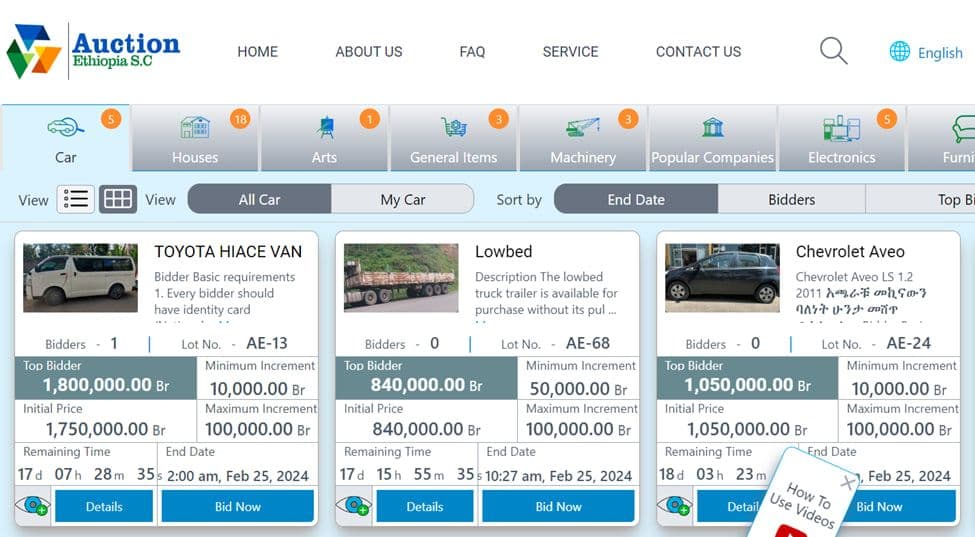Select the General Items category tab
Screen dimensions: 975x537
pos(453,138)
